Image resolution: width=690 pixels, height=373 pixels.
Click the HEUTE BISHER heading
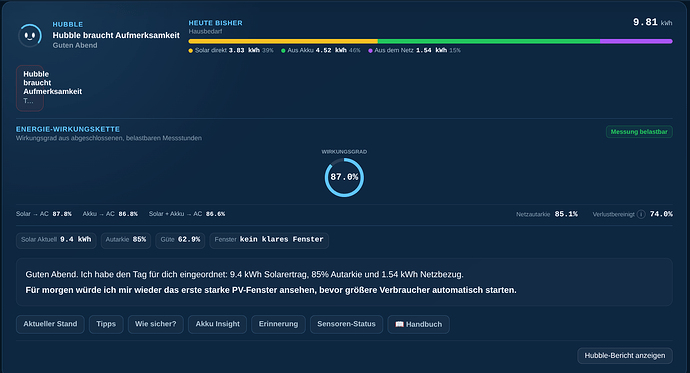click(x=216, y=23)
